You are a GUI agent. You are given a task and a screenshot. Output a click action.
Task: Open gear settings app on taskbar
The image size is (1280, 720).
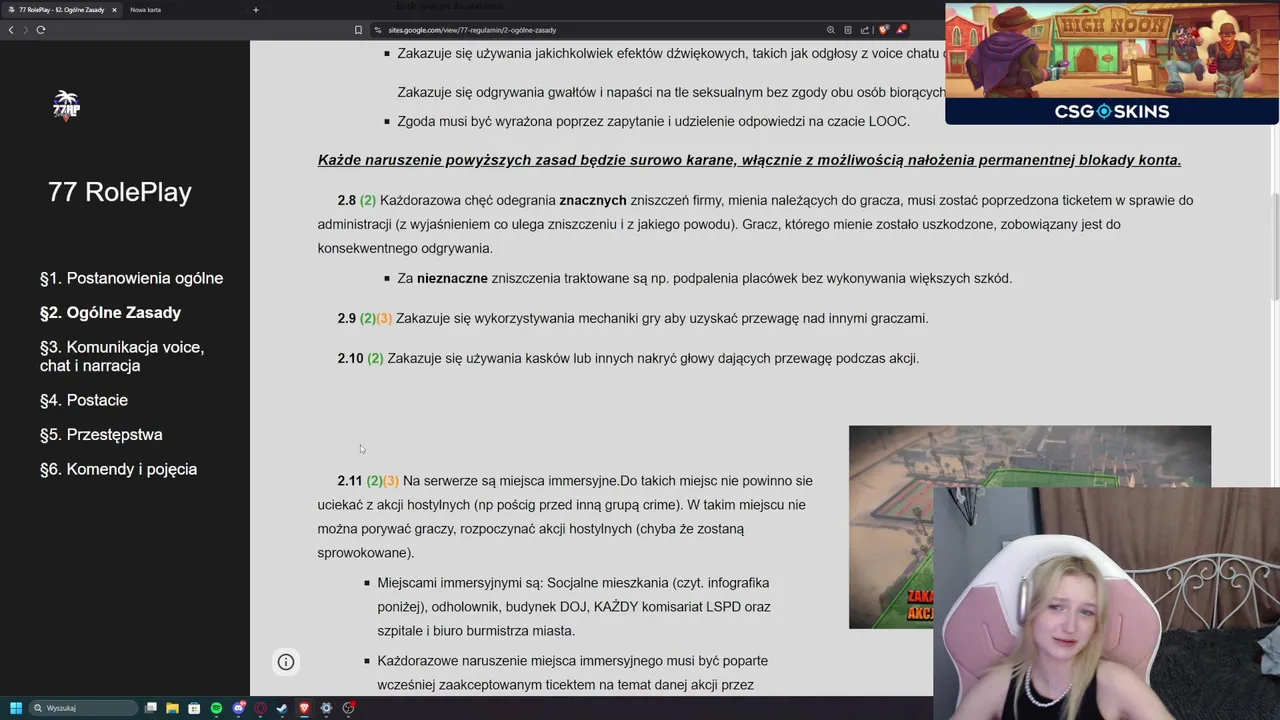coord(326,708)
